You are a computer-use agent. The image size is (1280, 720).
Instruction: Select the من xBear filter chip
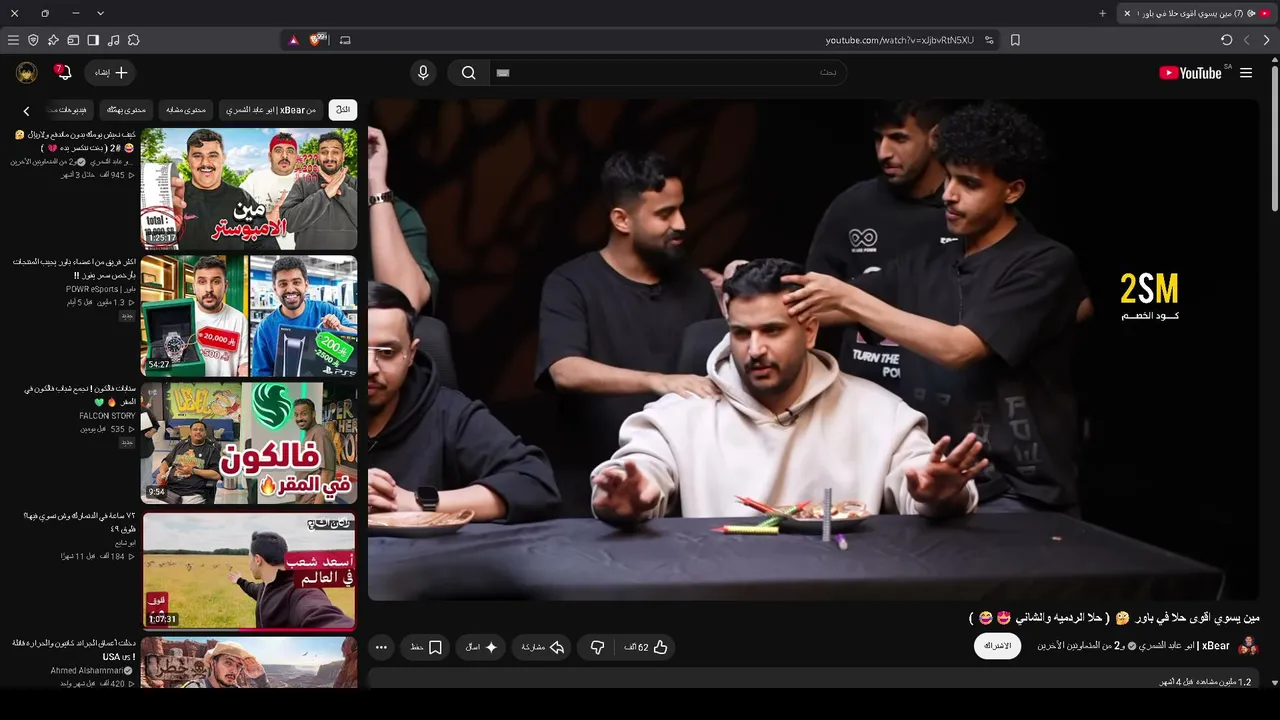click(271, 110)
